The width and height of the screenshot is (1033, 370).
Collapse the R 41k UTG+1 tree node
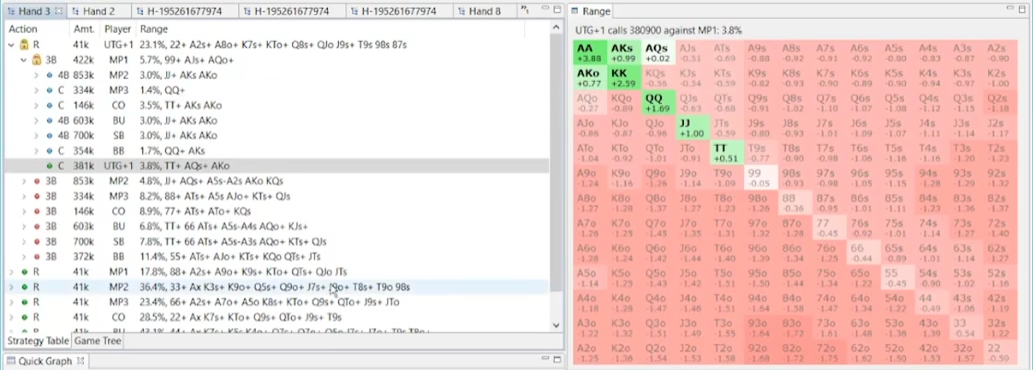point(11,45)
